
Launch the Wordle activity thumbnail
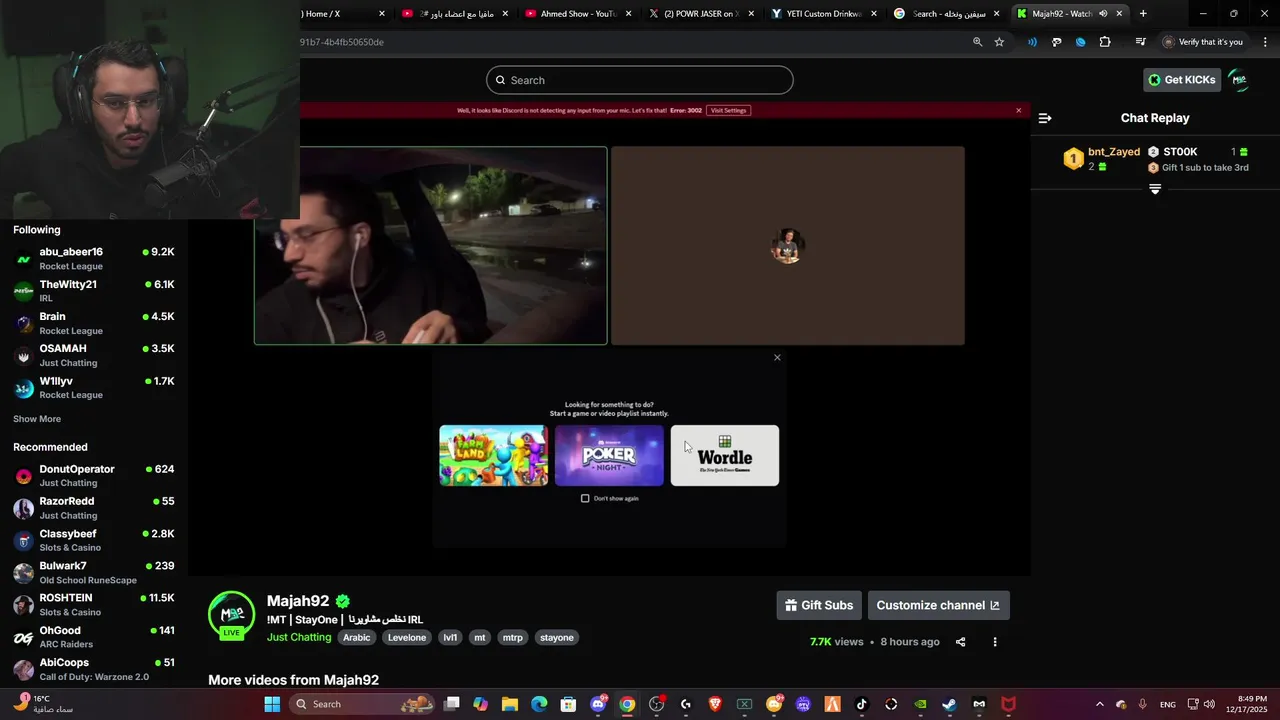(725, 456)
